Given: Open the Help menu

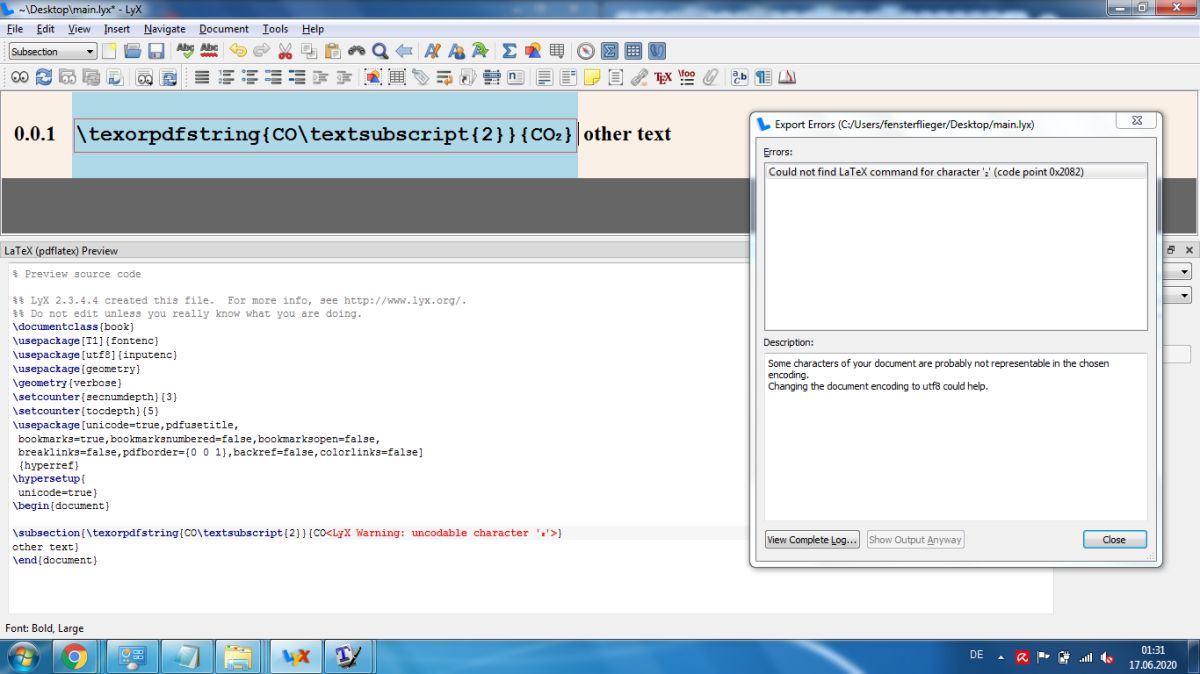Looking at the screenshot, I should [x=313, y=29].
